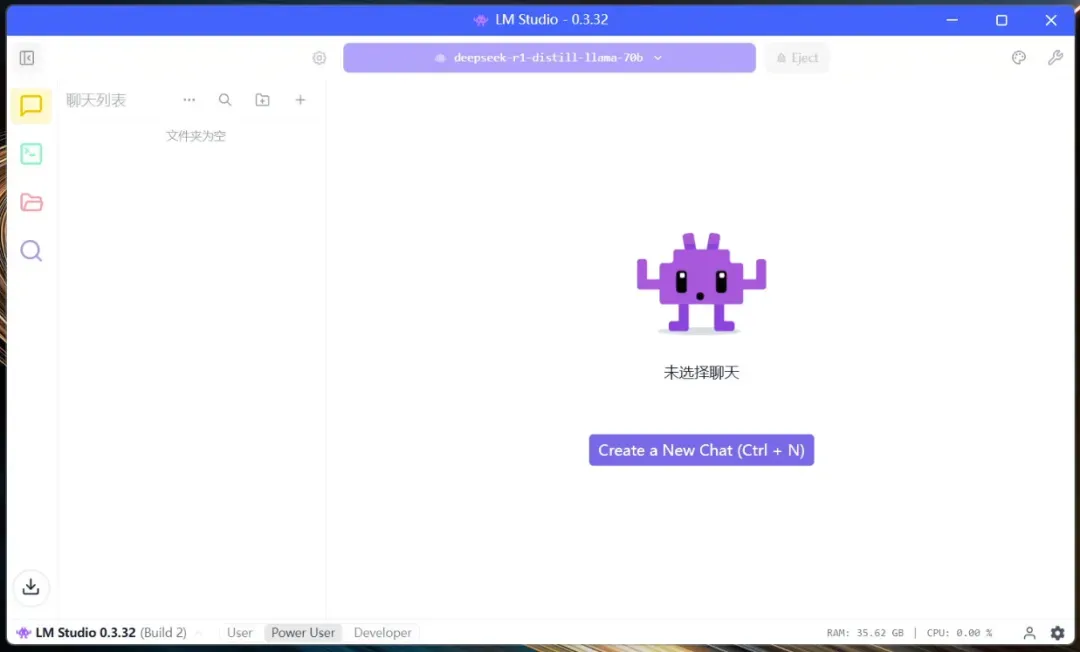Minimize the LM Studio window
Viewport: 1080px width, 652px height.
952,20
